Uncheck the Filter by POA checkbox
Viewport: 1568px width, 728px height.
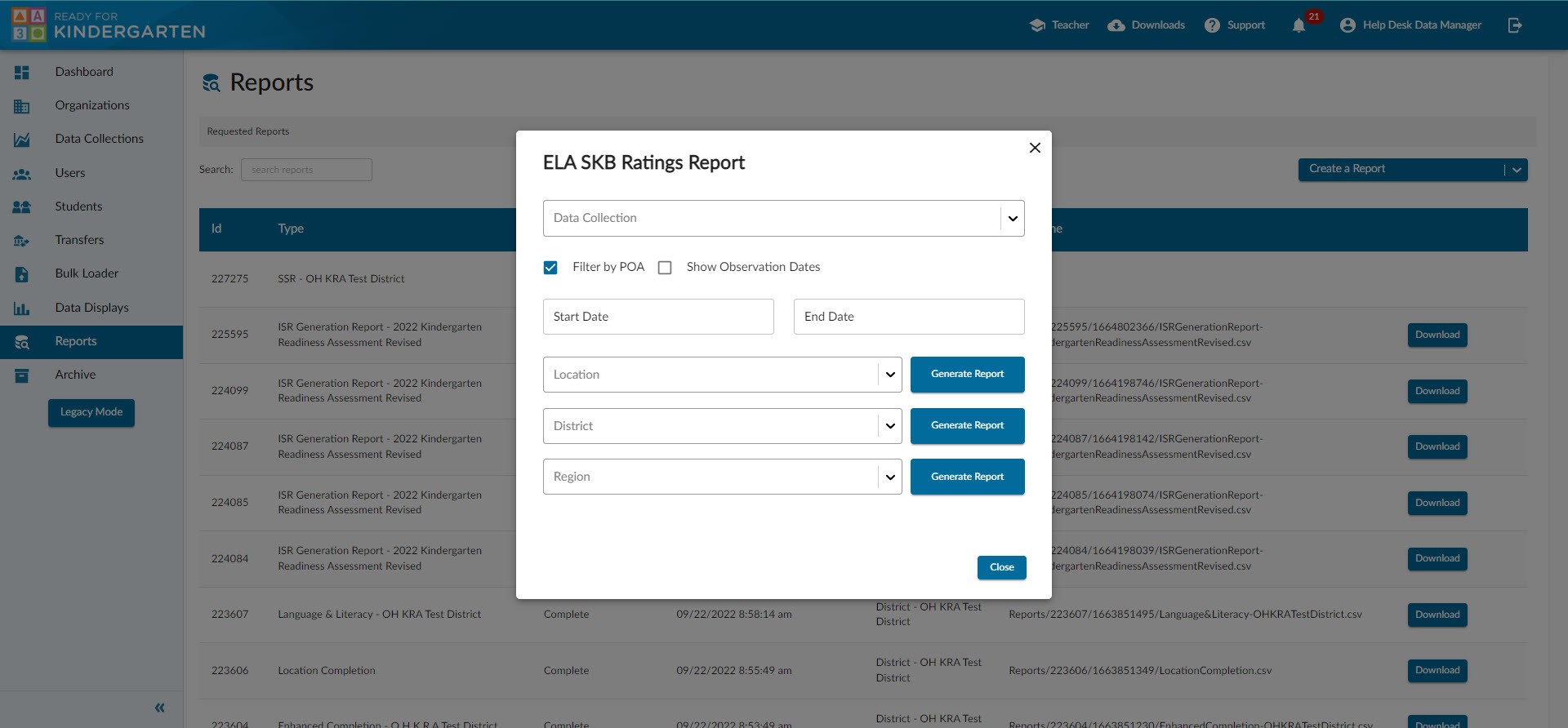pos(550,268)
